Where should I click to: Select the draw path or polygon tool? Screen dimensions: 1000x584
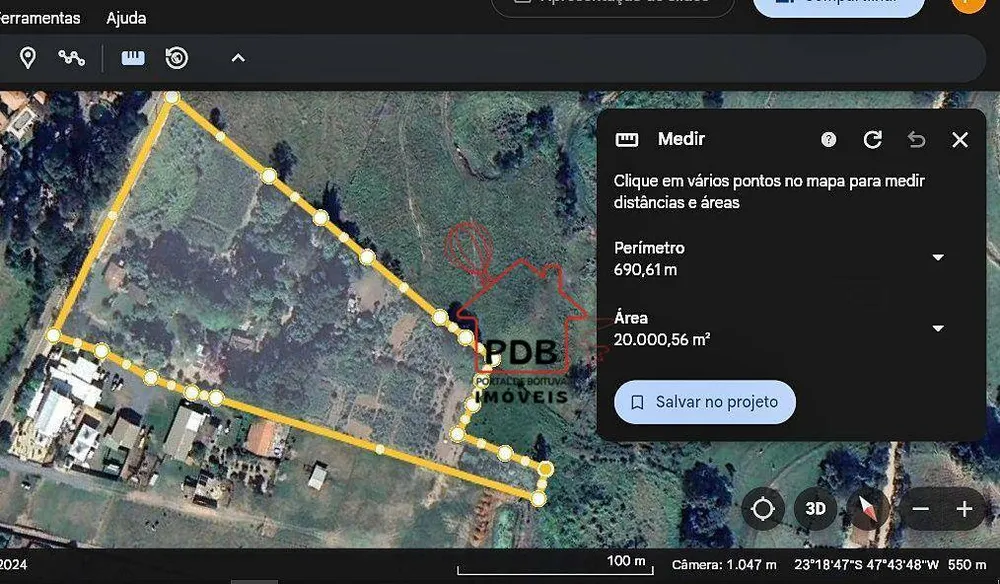pyautogui.click(x=71, y=58)
